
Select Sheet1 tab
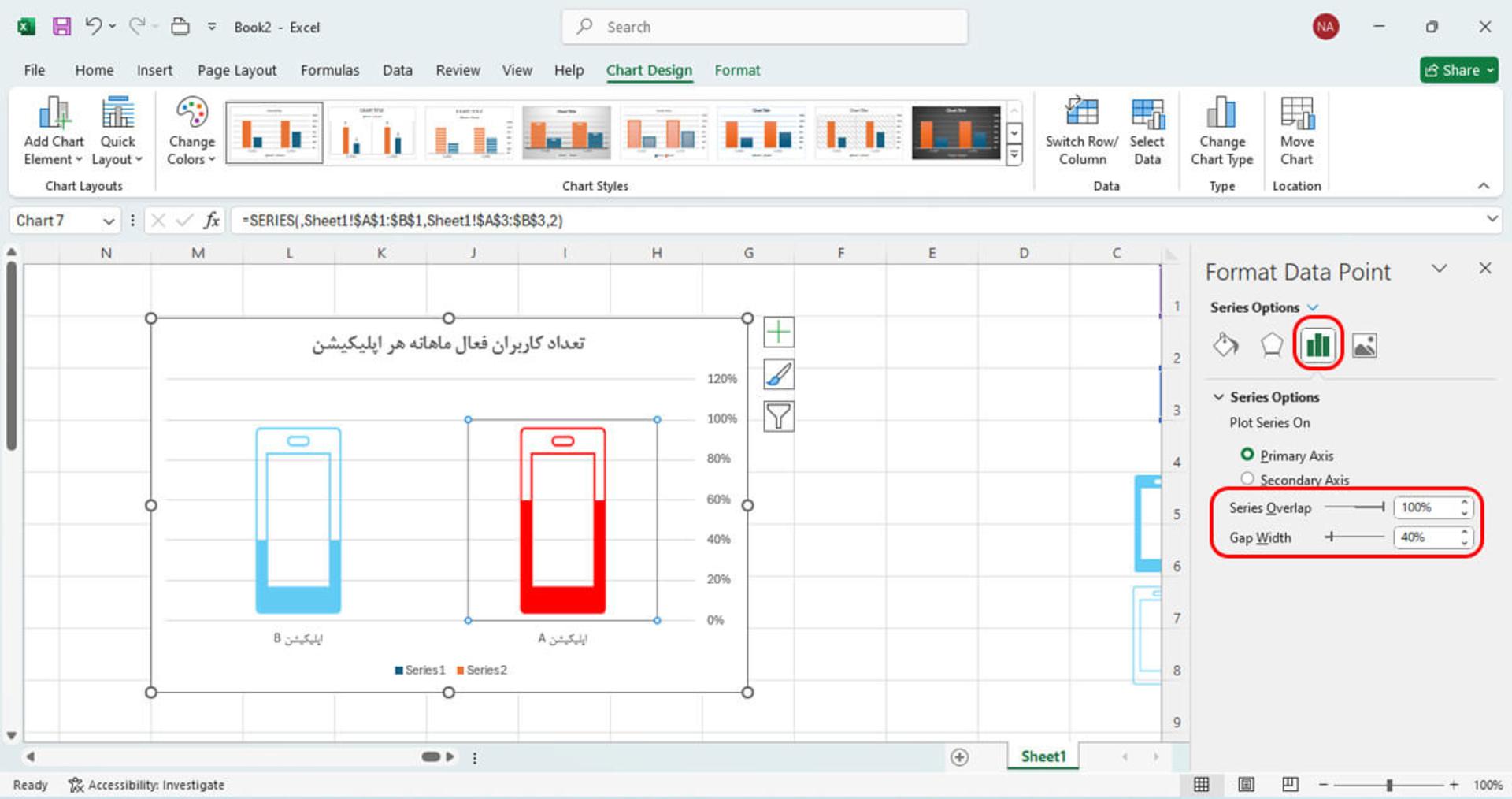[x=1043, y=756]
